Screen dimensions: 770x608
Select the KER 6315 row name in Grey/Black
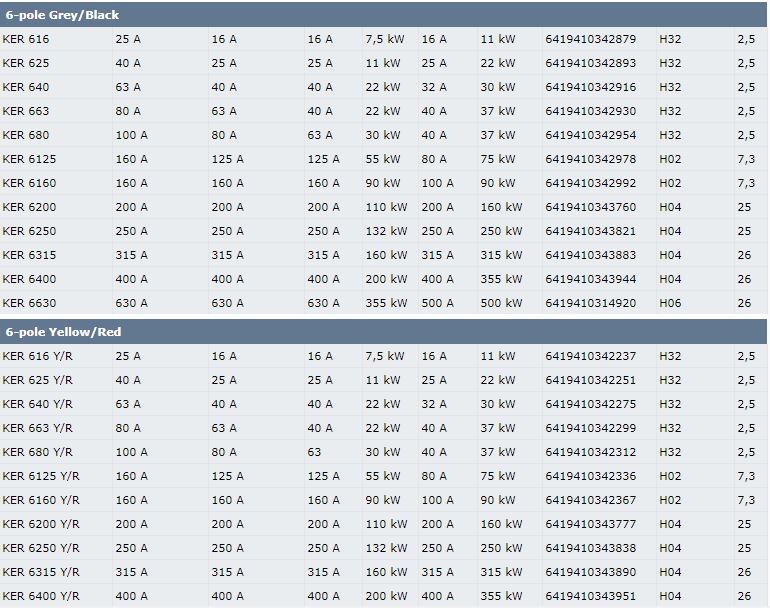(x=29, y=255)
